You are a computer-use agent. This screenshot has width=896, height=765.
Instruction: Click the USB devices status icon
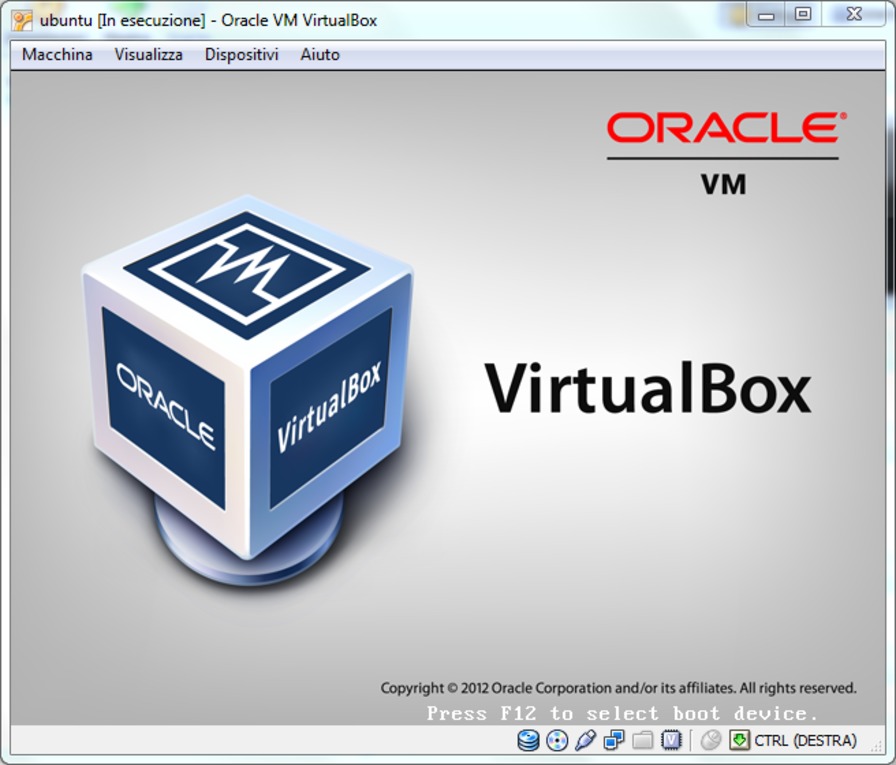coord(585,740)
